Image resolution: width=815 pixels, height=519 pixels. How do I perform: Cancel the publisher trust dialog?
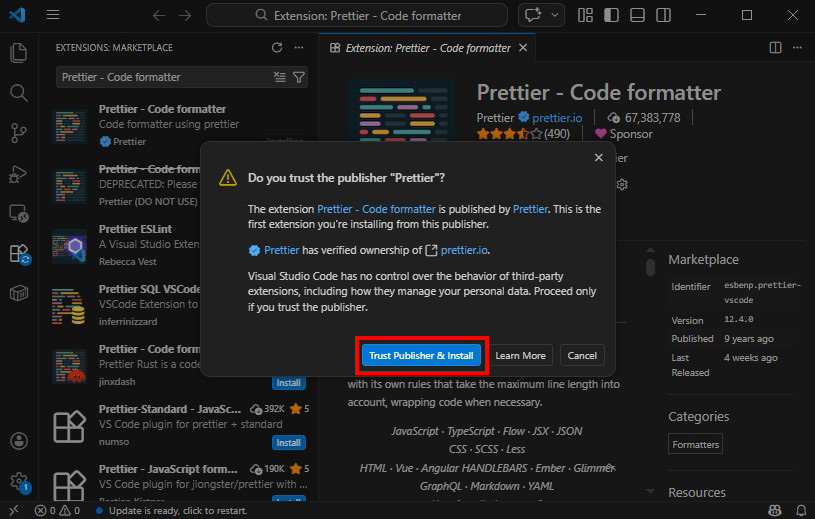pyautogui.click(x=582, y=355)
